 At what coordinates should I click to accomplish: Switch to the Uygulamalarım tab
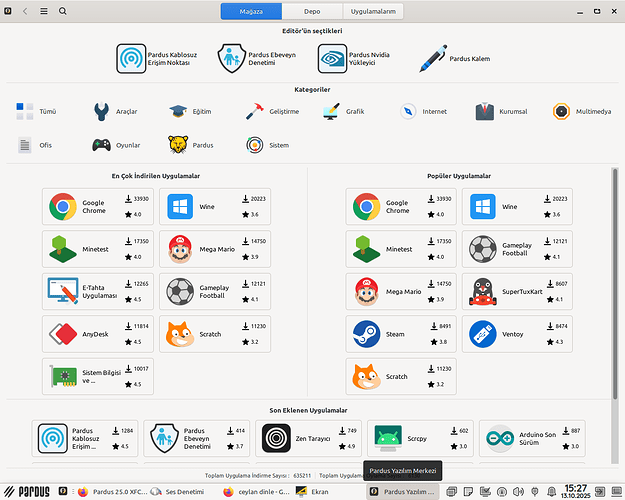374,11
